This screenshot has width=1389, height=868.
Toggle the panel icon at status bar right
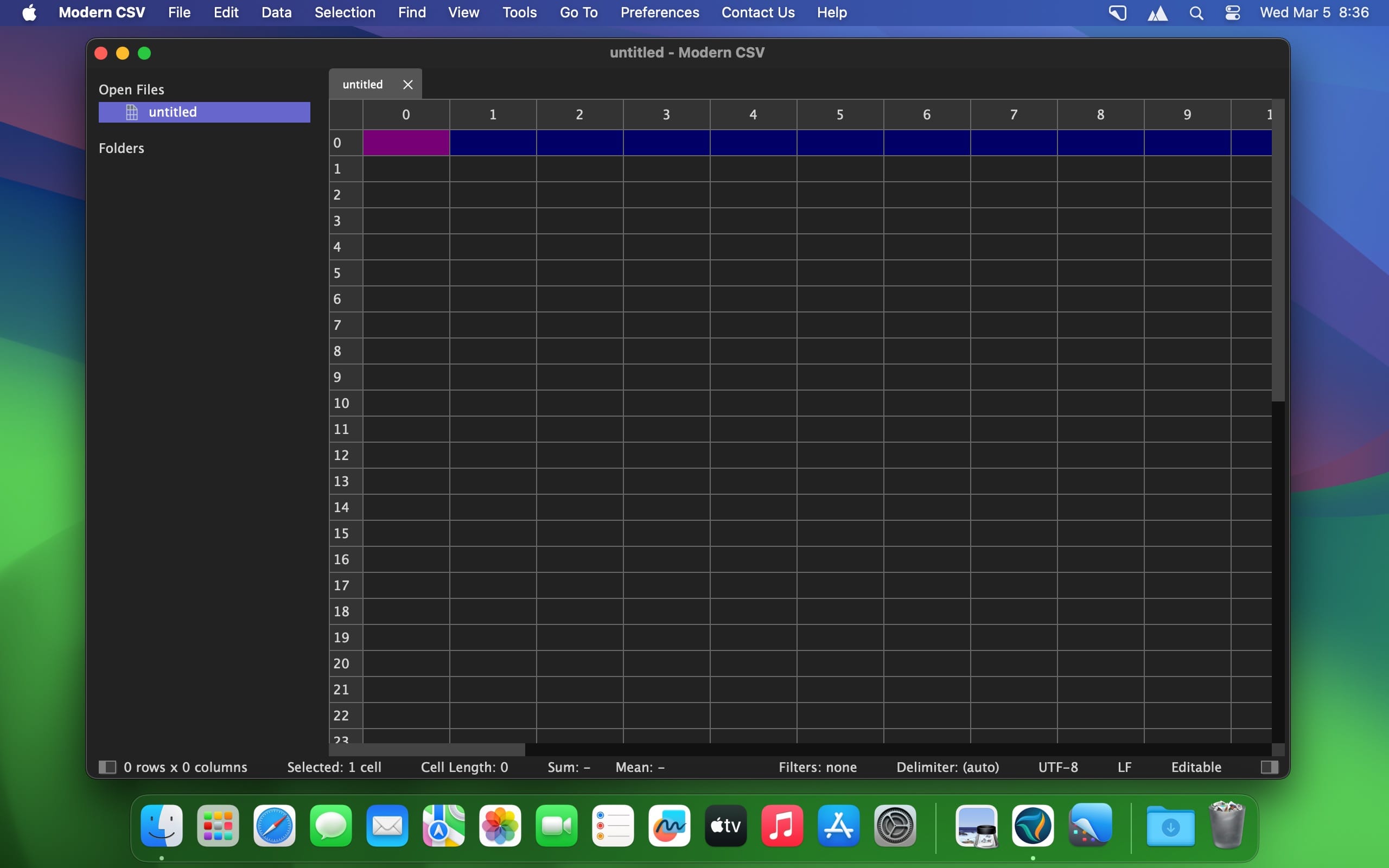pyautogui.click(x=1269, y=767)
